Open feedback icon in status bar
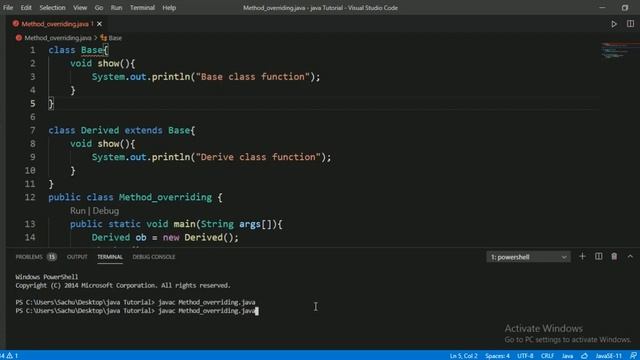The width and height of the screenshot is (640, 360). pyautogui.click(x=633, y=356)
